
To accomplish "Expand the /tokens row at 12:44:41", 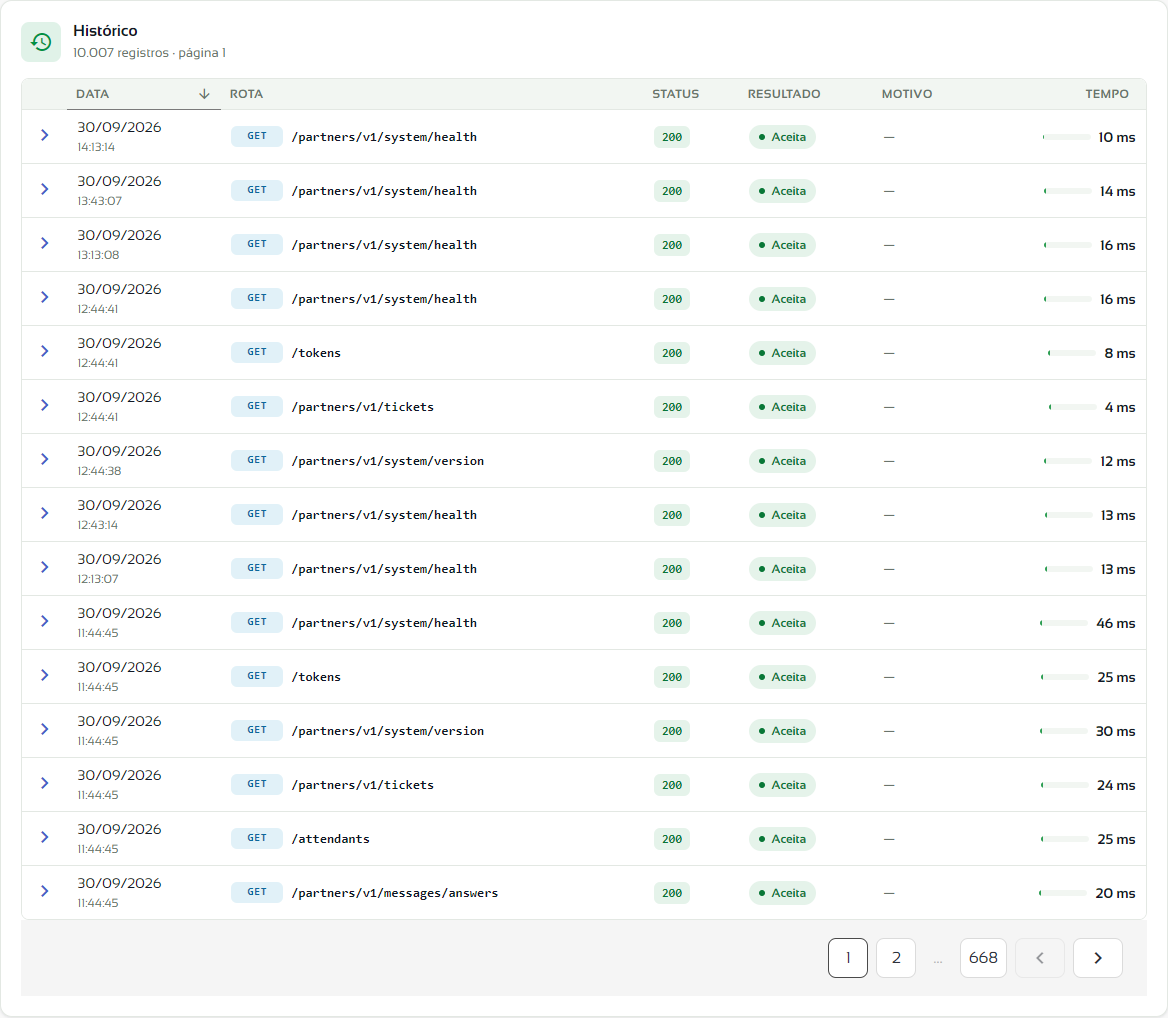I will tap(45, 351).
